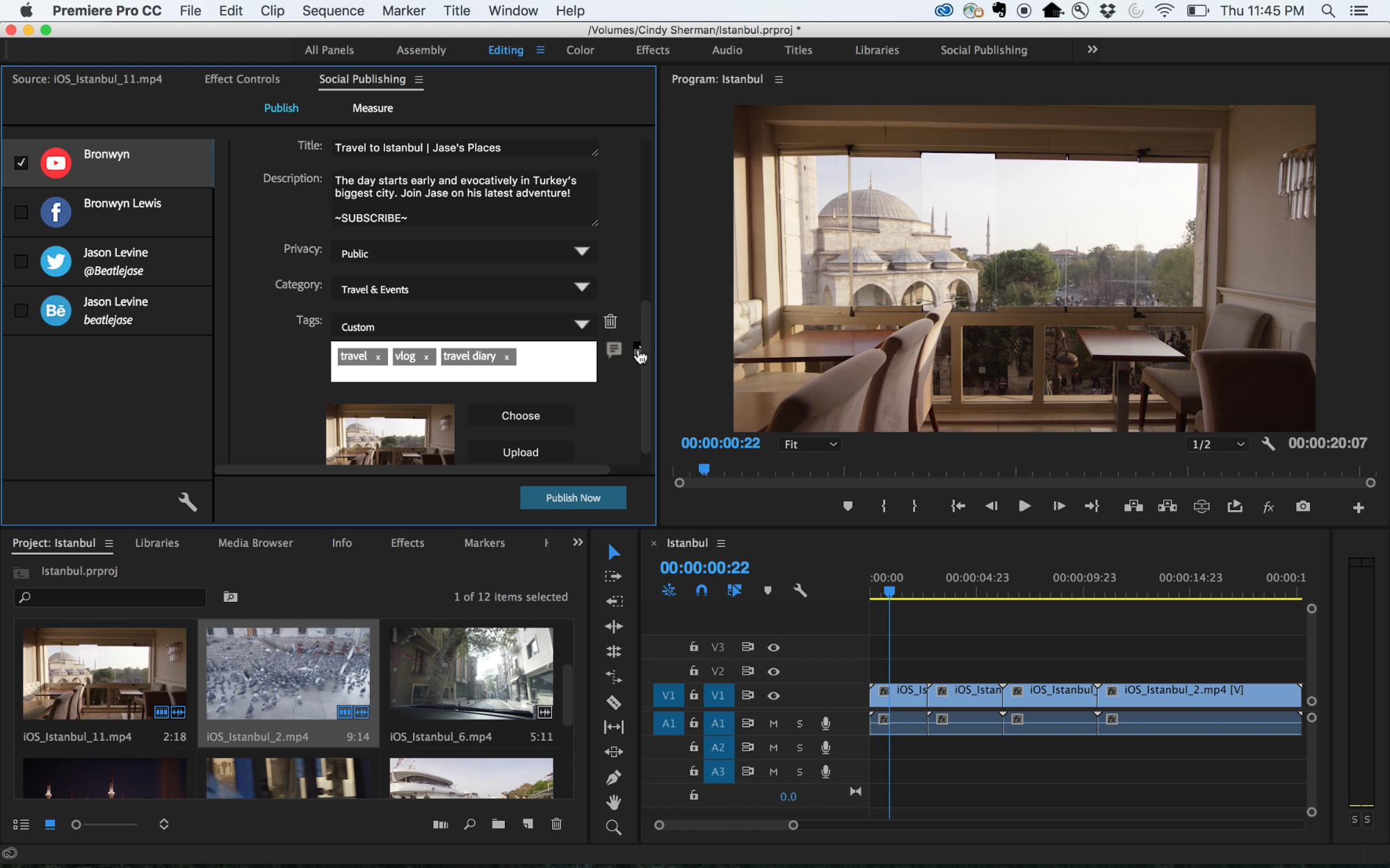Select the Selection arrow tool
This screenshot has height=868, width=1390.
pyautogui.click(x=613, y=552)
